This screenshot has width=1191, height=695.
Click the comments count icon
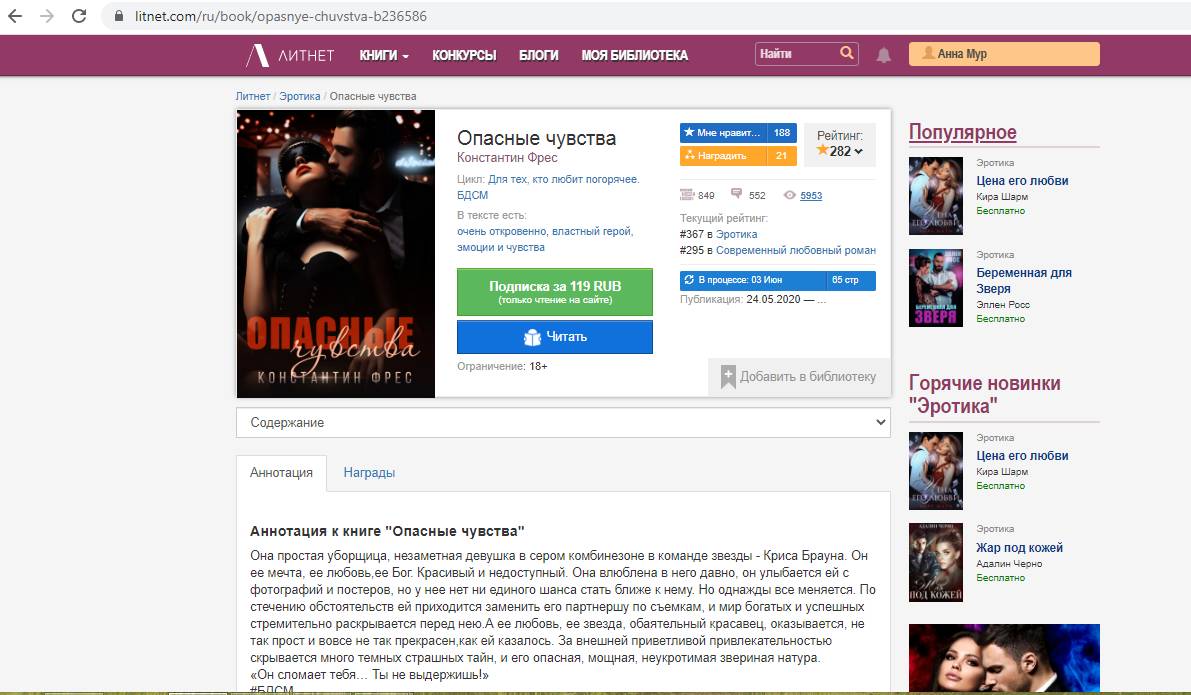[x=736, y=194]
